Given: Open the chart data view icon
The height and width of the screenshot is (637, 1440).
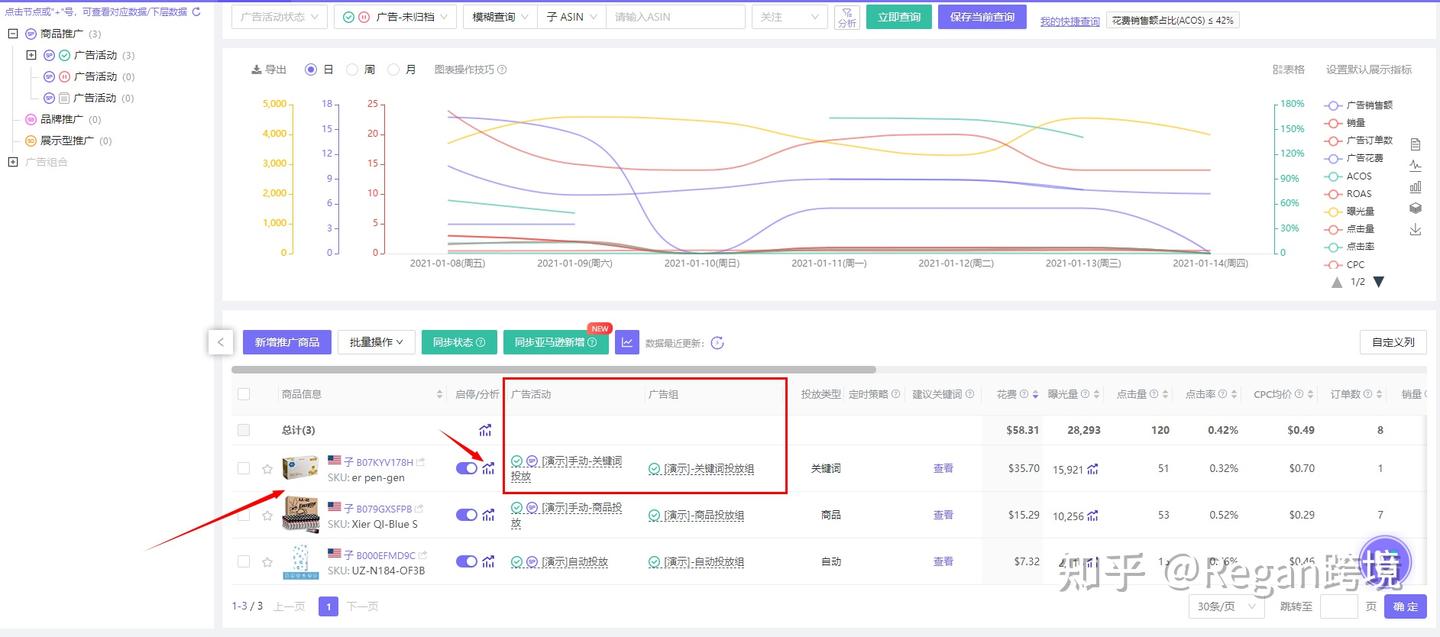Looking at the screenshot, I should coord(1415,144).
